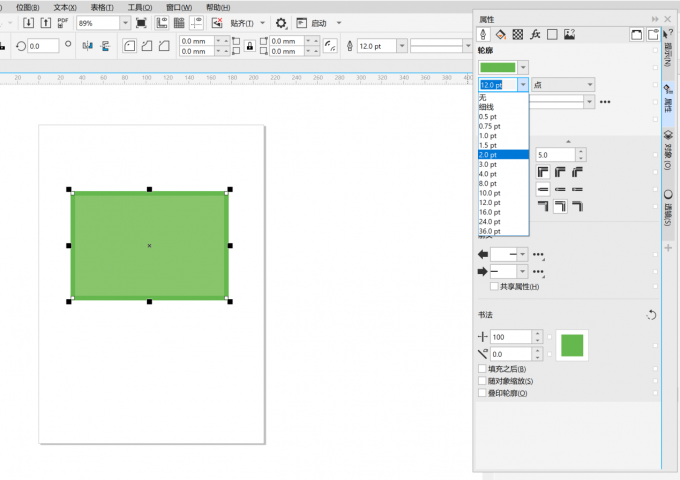
Task: Select the Square line cap icon
Action: pos(543,189)
